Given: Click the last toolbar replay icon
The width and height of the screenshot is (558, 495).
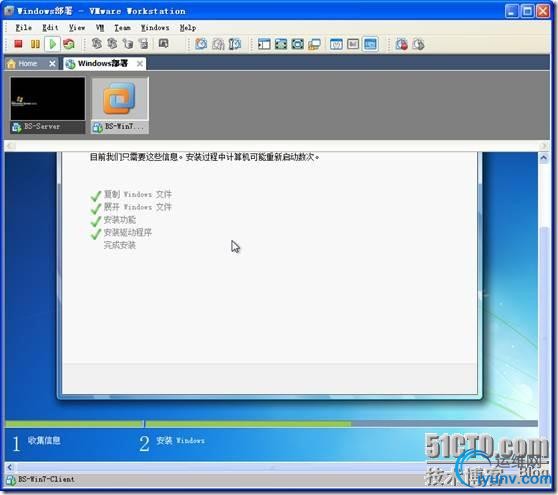Looking at the screenshot, I should [418, 44].
